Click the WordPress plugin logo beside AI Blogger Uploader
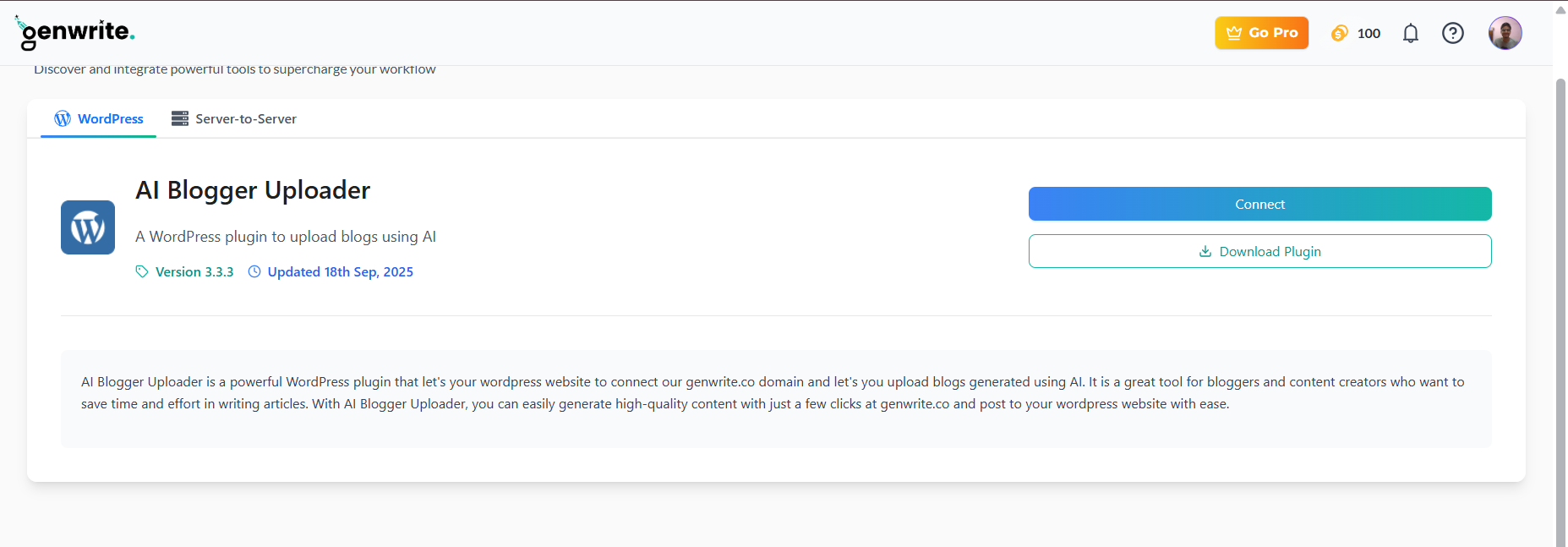The height and width of the screenshot is (547, 1568). point(87,227)
